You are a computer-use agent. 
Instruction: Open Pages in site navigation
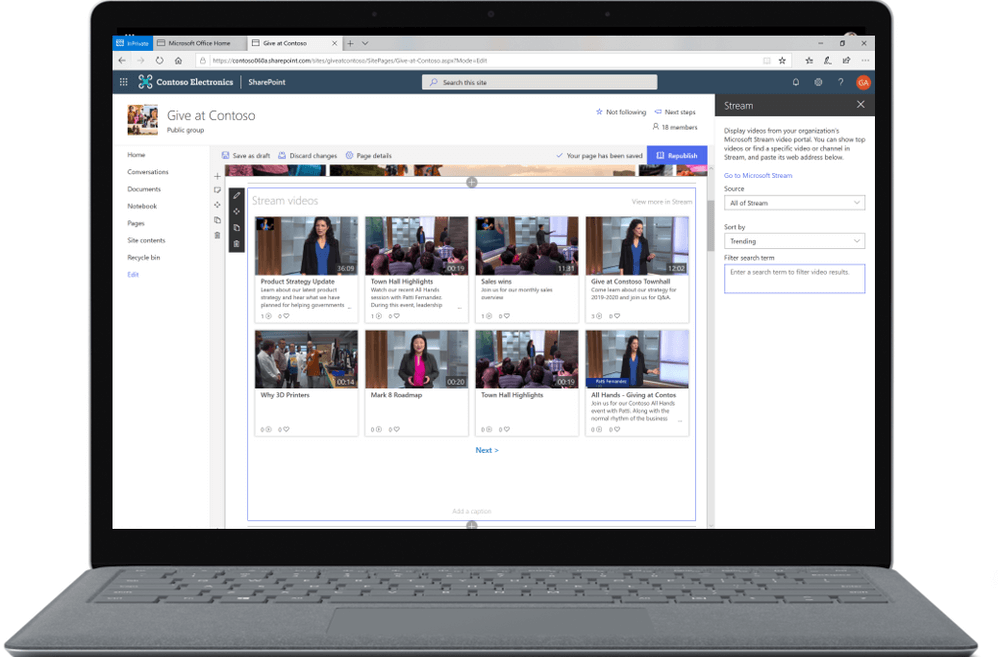point(136,223)
